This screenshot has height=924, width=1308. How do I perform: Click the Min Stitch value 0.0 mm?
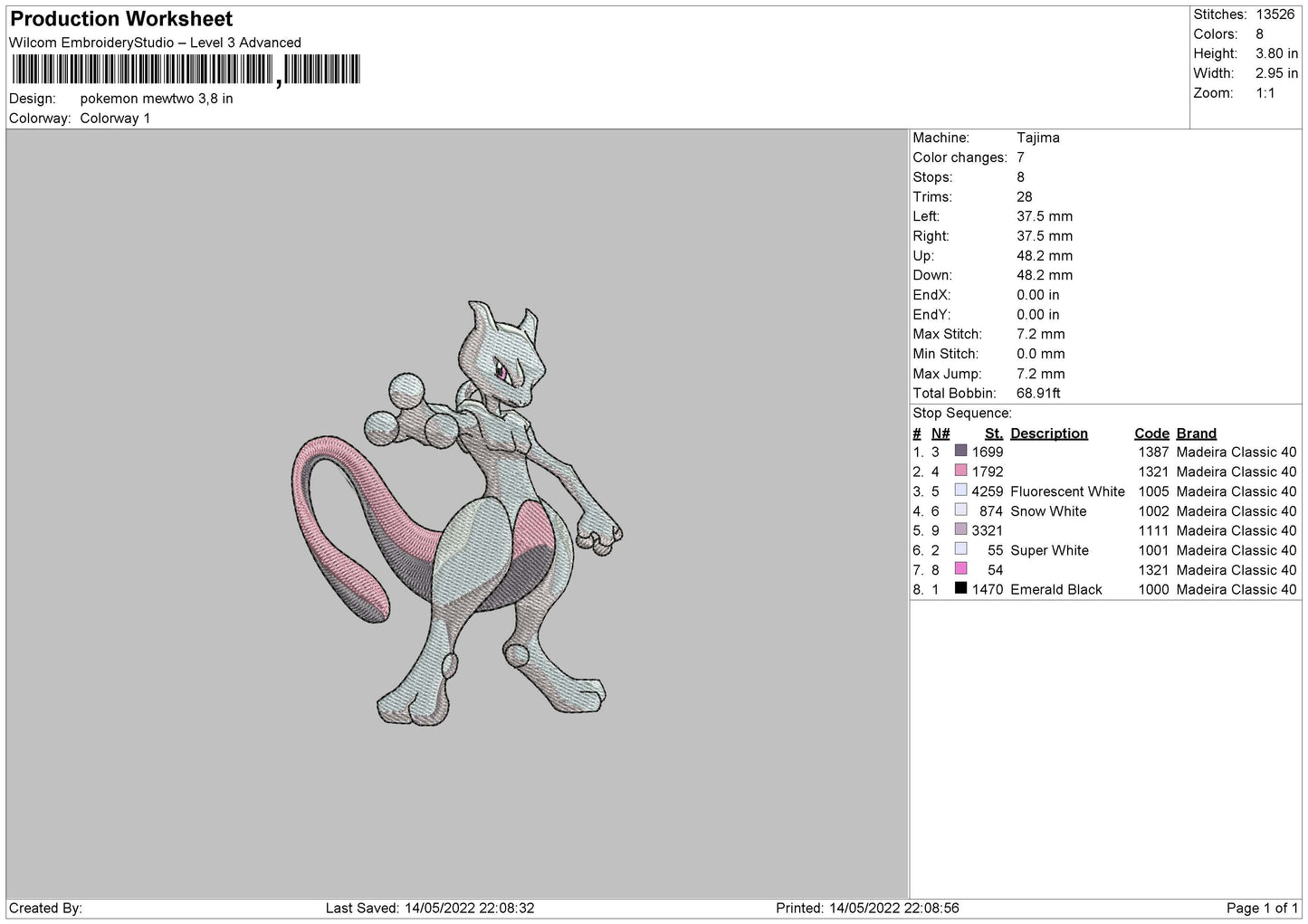coord(1041,354)
